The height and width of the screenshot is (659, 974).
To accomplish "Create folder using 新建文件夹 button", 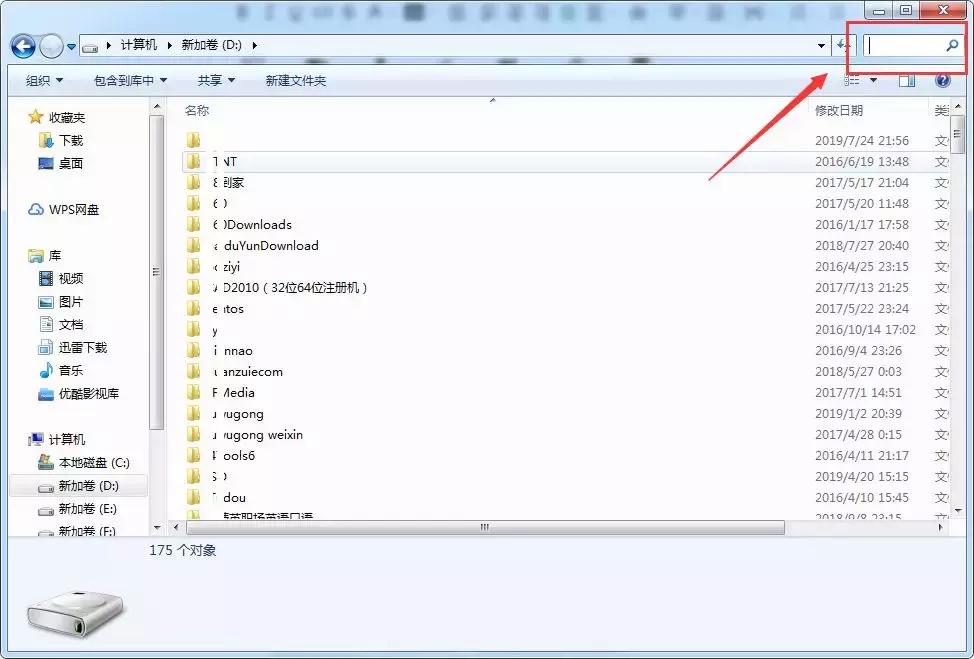I will 298,80.
